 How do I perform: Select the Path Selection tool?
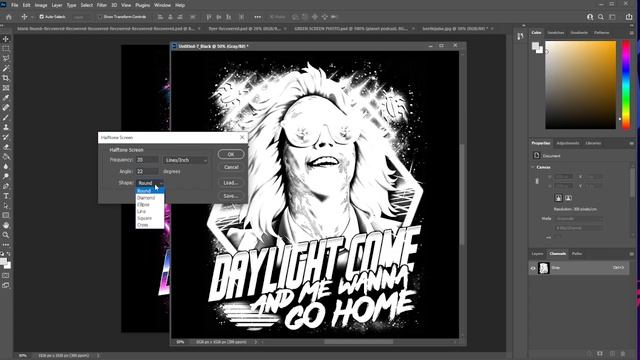click(6, 206)
